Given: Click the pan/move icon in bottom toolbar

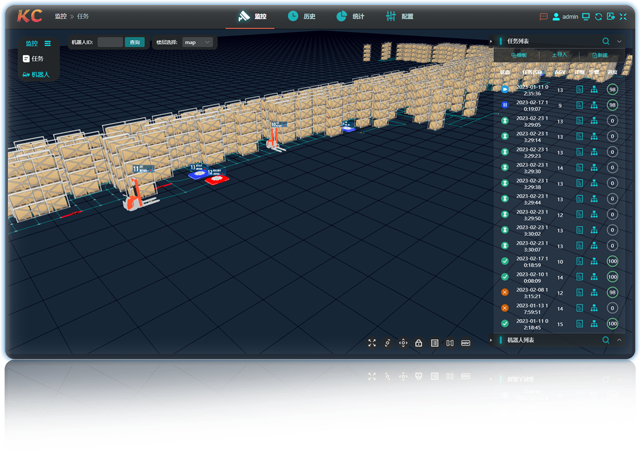Looking at the screenshot, I should pos(403,343).
